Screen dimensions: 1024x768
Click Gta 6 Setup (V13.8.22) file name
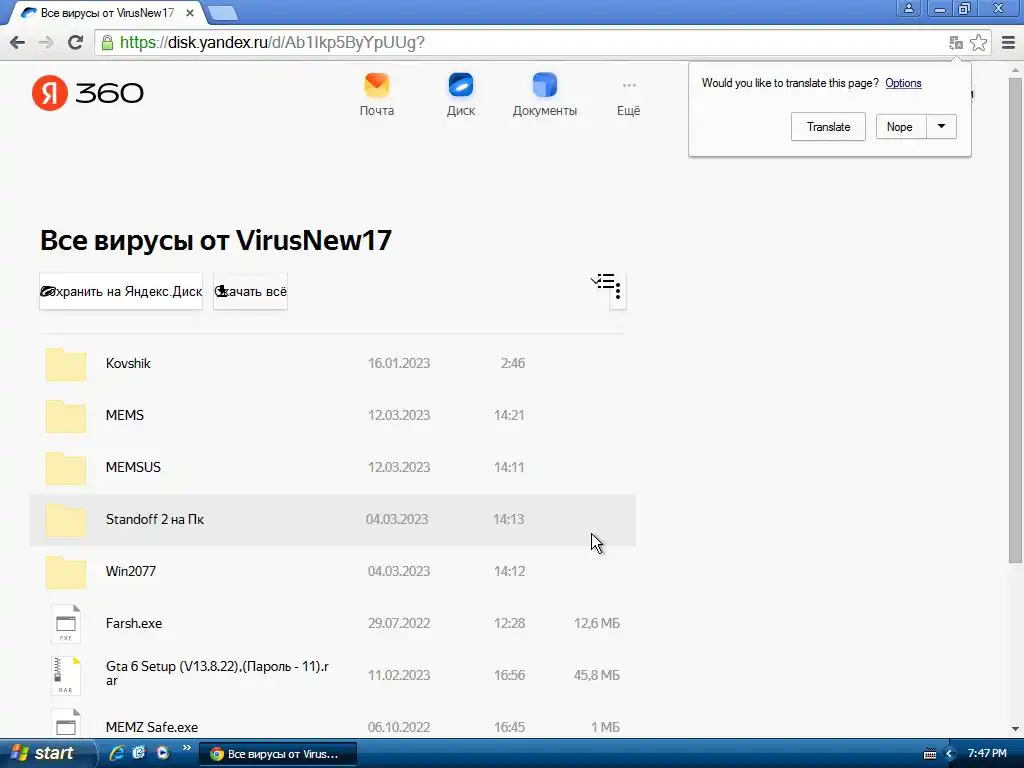[217, 673]
